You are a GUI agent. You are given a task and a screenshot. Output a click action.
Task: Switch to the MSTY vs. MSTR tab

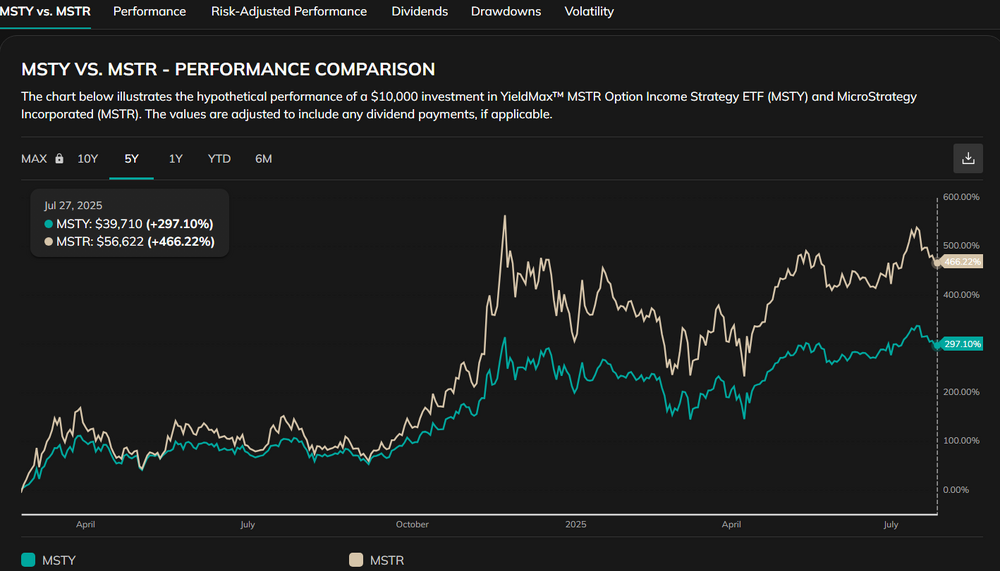pos(45,12)
